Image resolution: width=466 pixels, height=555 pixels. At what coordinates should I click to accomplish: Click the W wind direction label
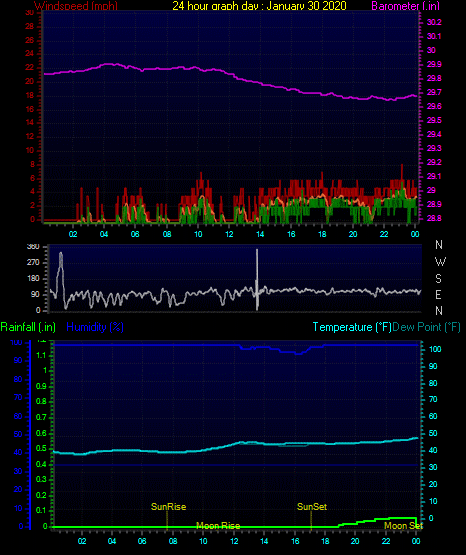tap(440, 262)
